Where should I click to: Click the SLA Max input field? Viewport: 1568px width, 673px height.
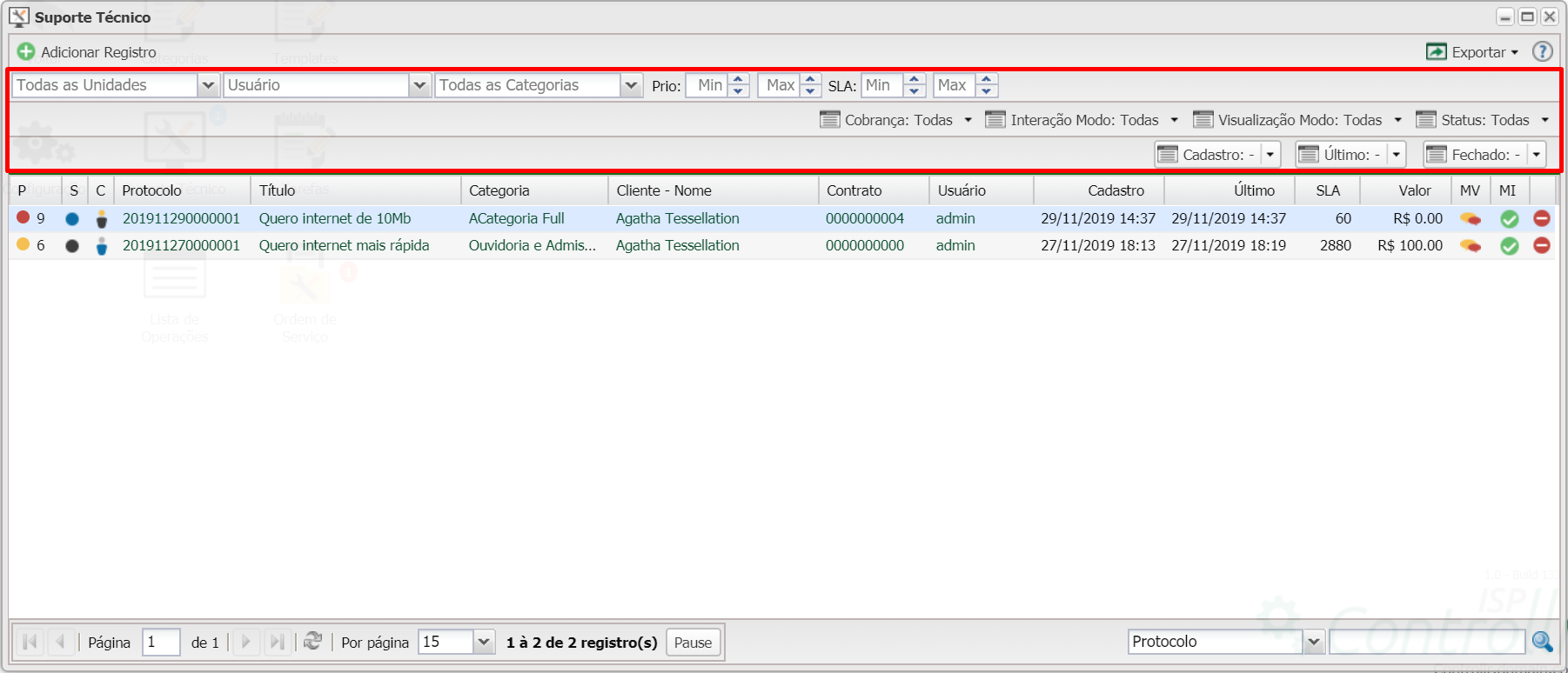pos(955,85)
